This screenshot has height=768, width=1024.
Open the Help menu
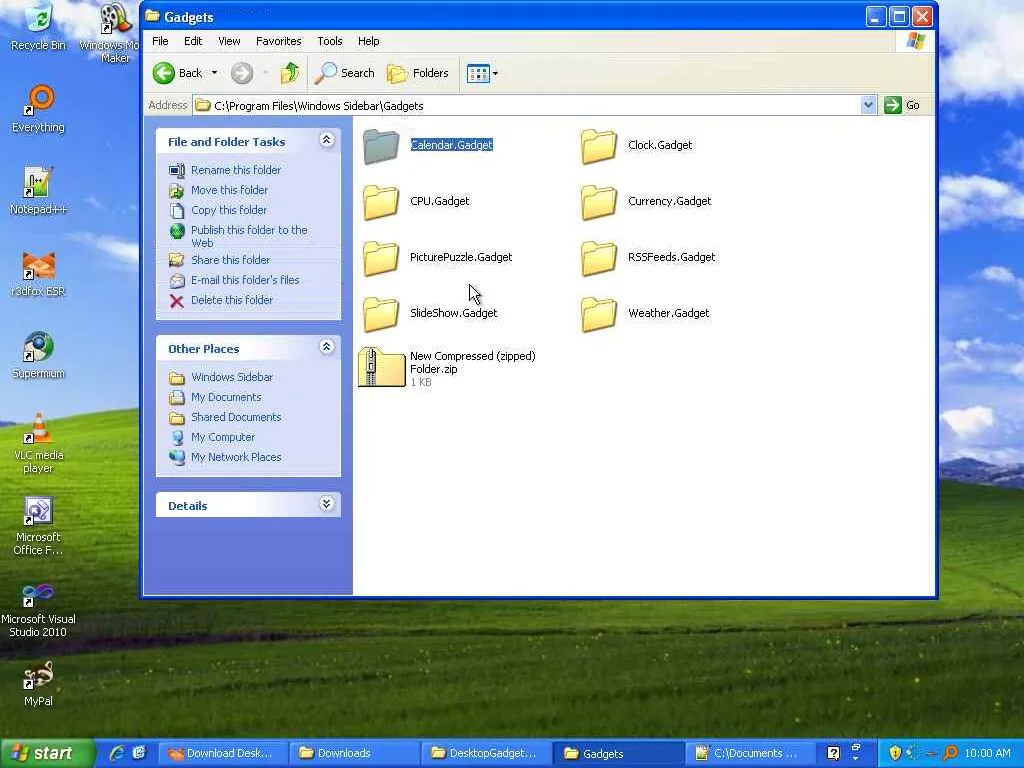coord(368,41)
